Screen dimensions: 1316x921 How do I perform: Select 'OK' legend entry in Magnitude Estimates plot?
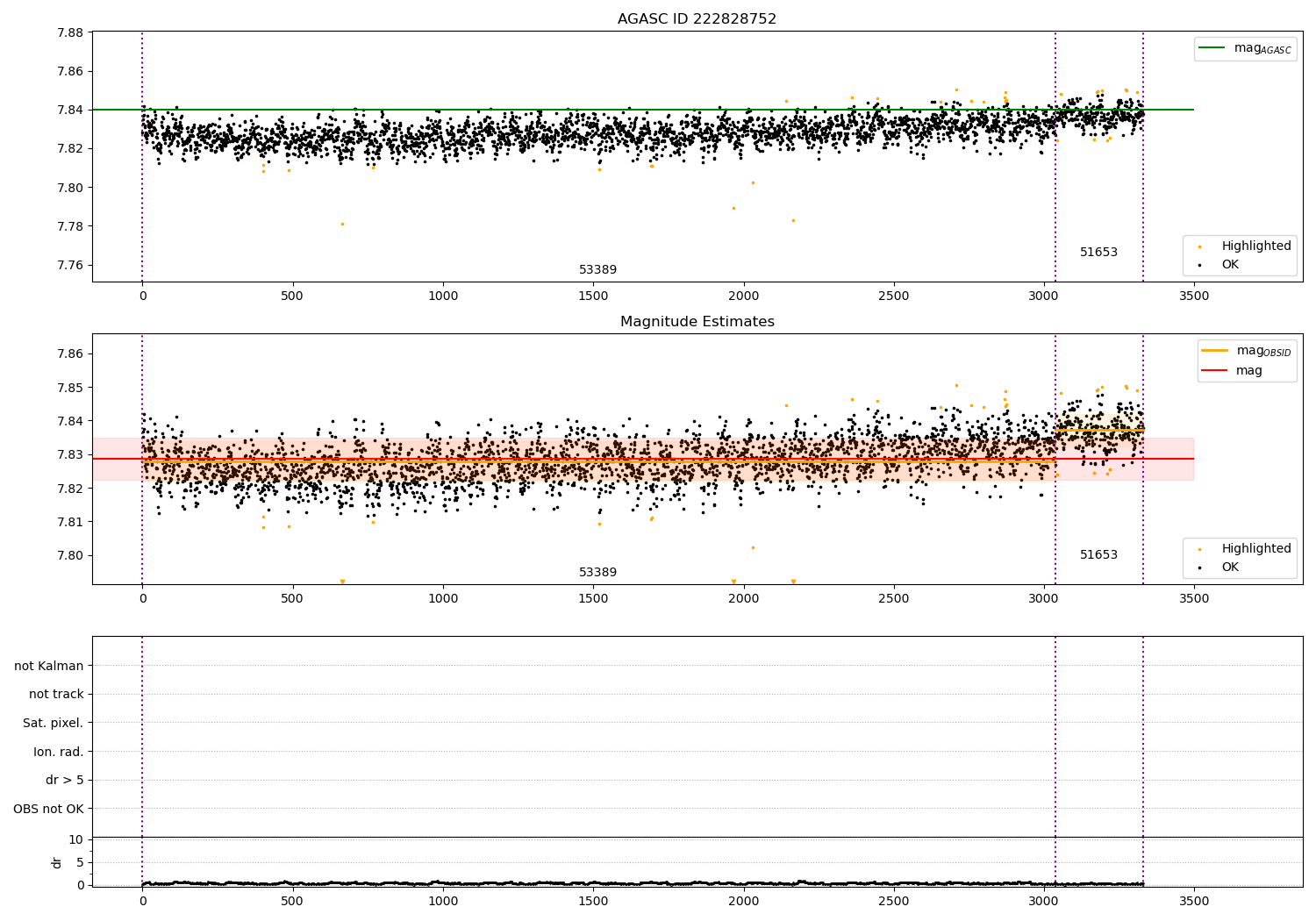[x=1230, y=568]
